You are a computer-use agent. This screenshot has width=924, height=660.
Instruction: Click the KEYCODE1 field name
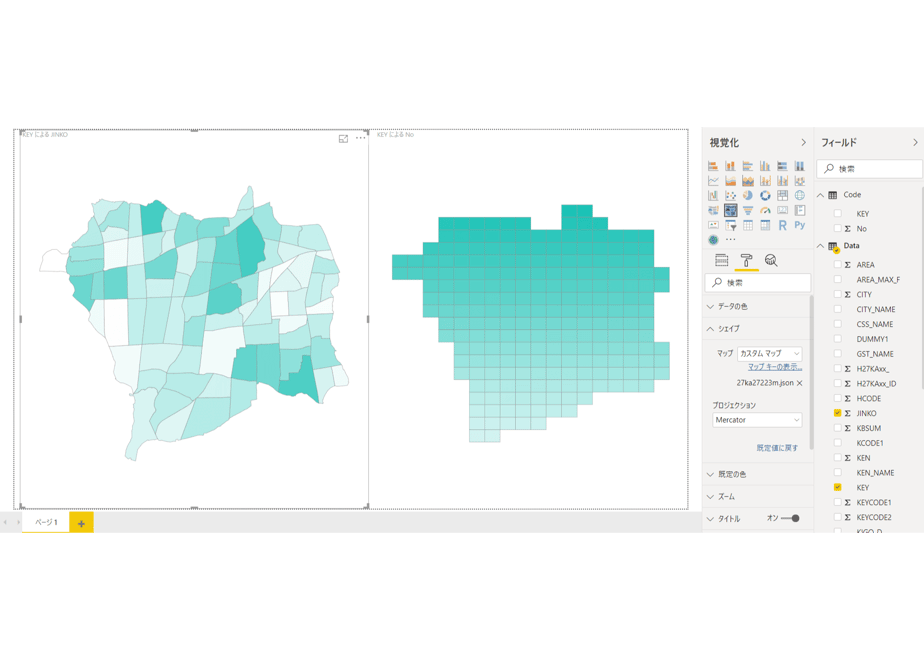tap(874, 502)
